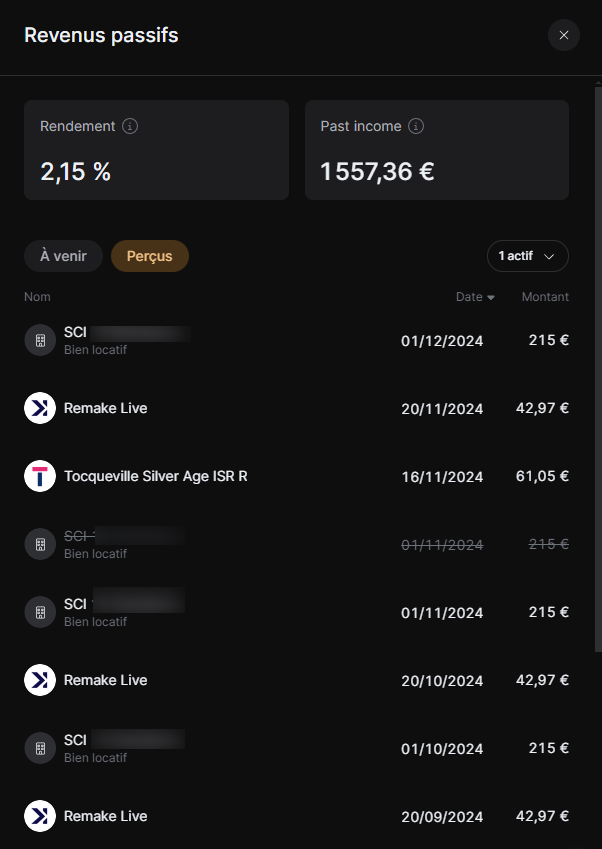Click the Nom column header
Image resolution: width=602 pixels, height=849 pixels.
point(37,297)
